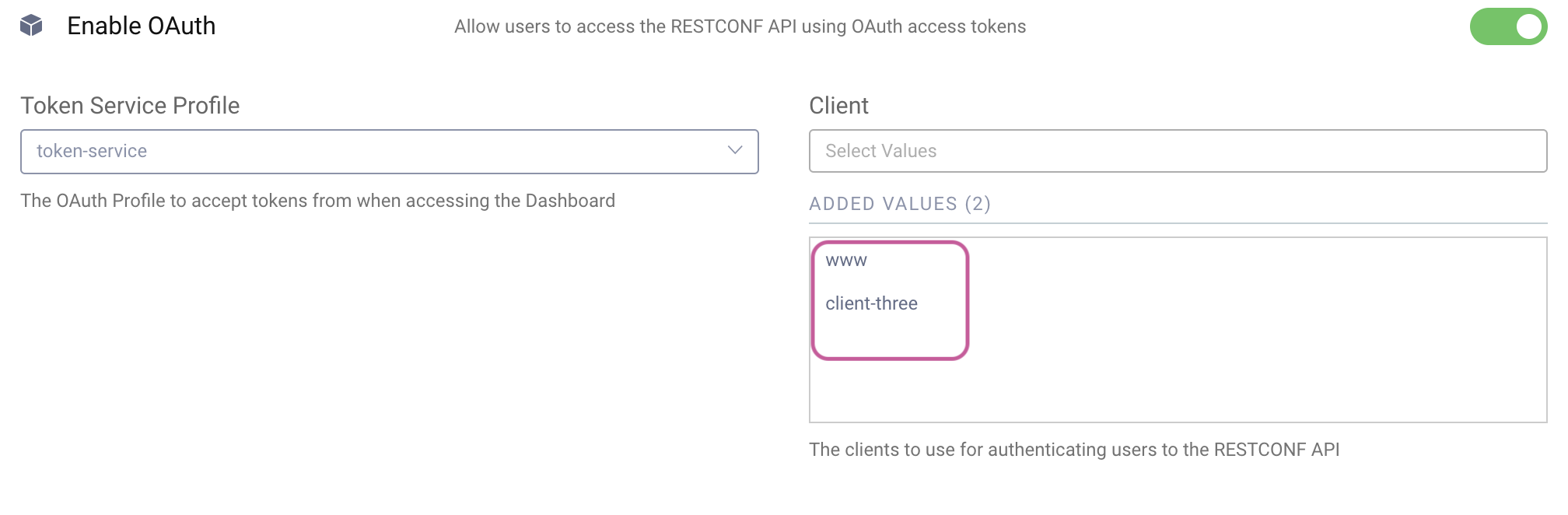Click the OAuth Profile description text

click(x=318, y=200)
